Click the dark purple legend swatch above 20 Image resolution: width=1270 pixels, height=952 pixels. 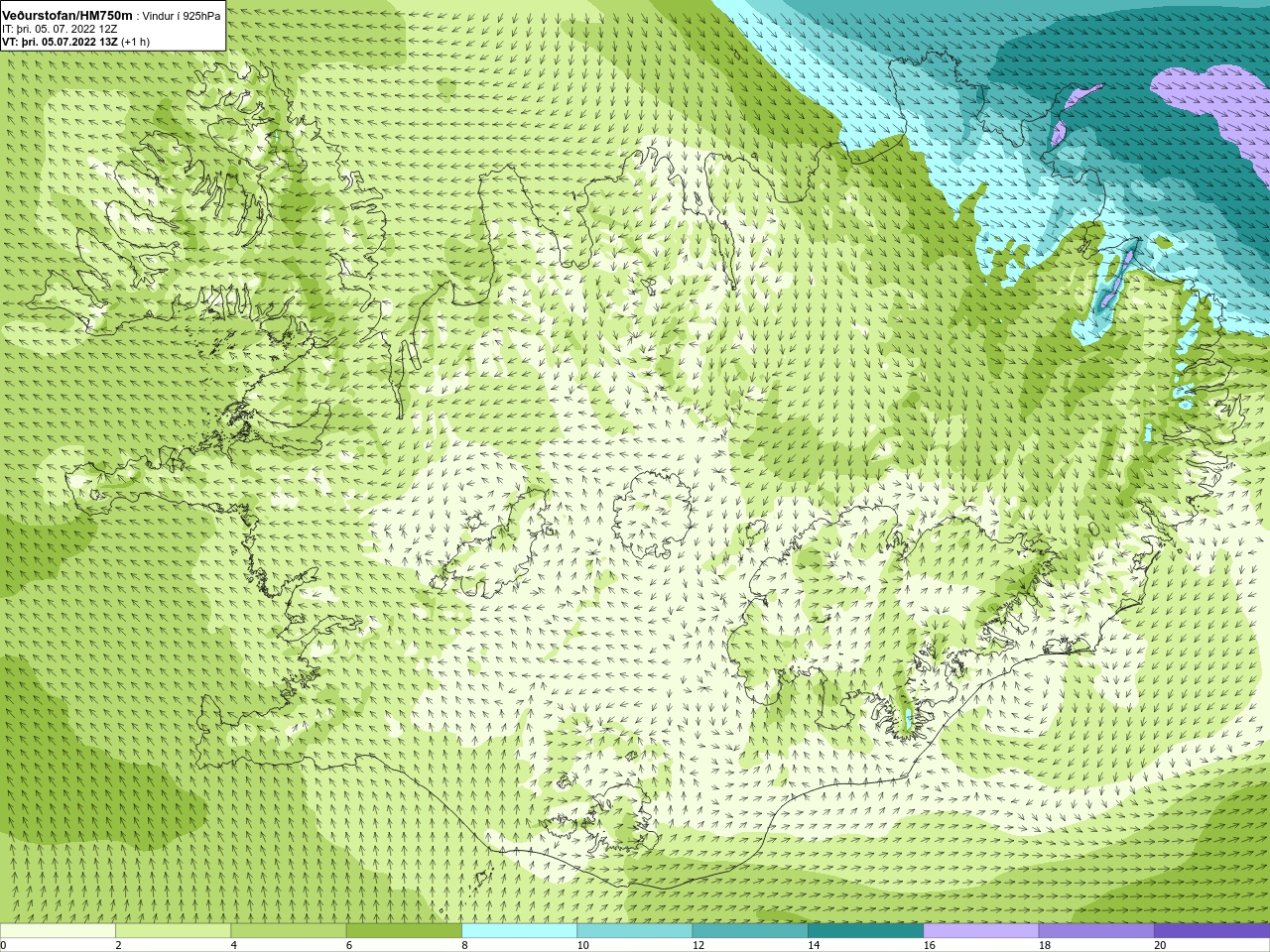tap(1211, 931)
